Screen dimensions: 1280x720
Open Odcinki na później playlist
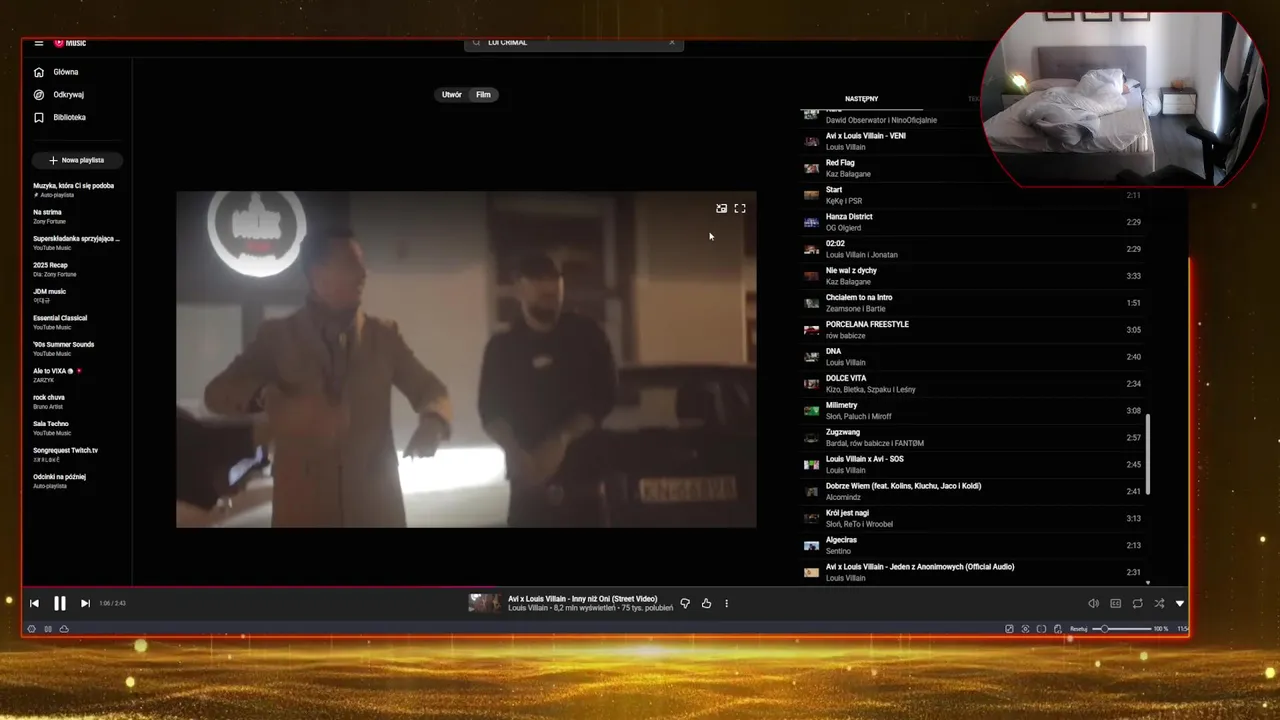60,480
